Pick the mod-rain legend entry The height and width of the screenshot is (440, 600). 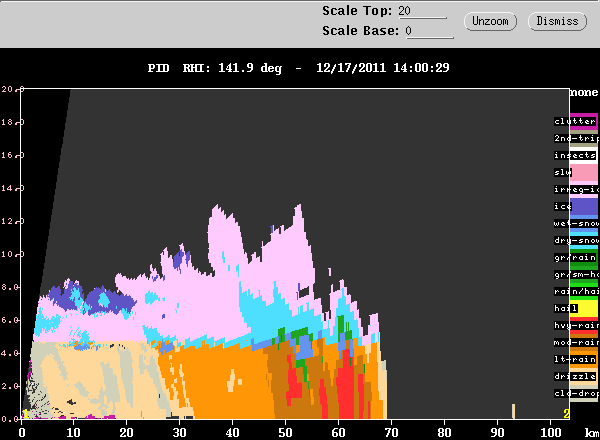[575, 342]
